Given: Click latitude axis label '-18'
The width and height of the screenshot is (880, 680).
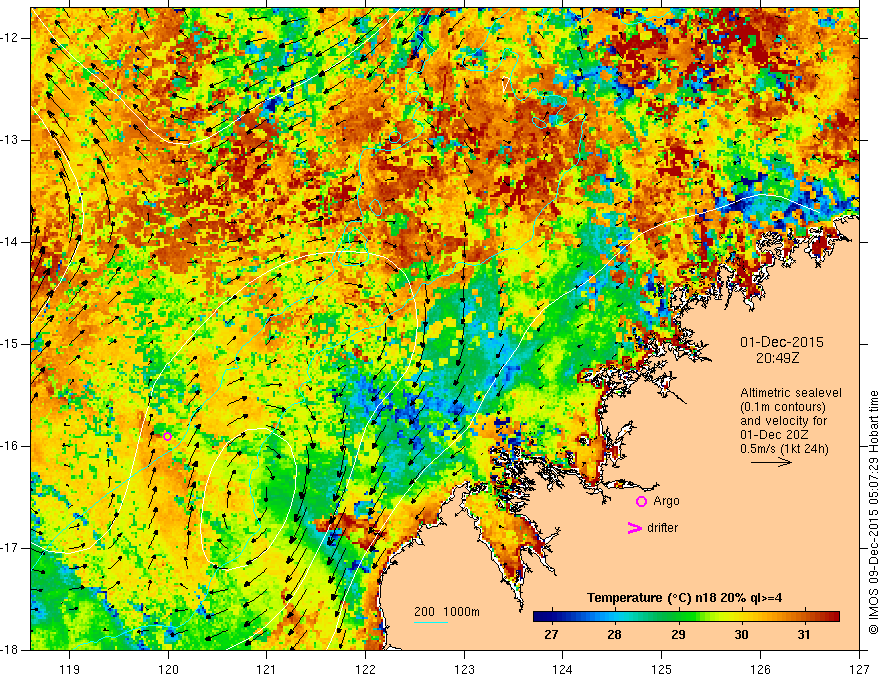Looking at the screenshot, I should coord(10,650).
